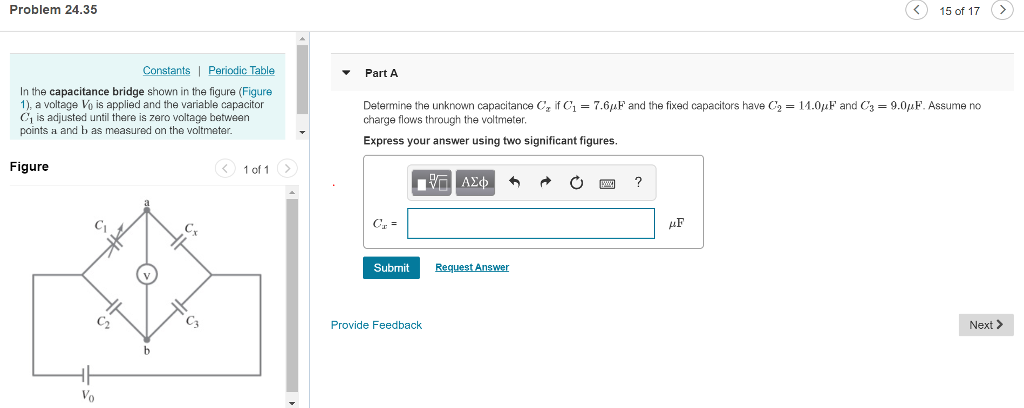
Task: Reset the answer box
Action: click(x=575, y=183)
